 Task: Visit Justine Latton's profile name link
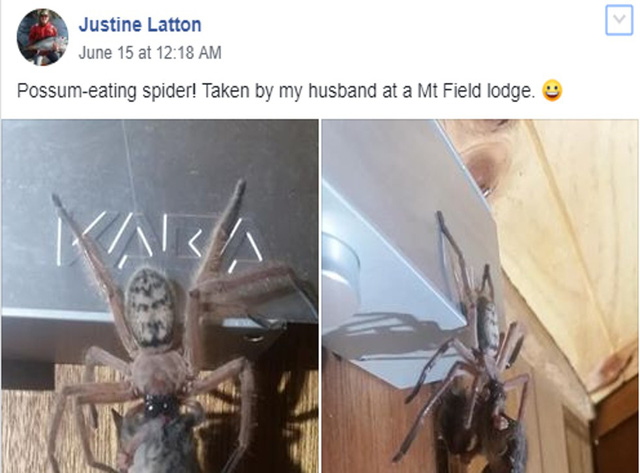(x=140, y=25)
